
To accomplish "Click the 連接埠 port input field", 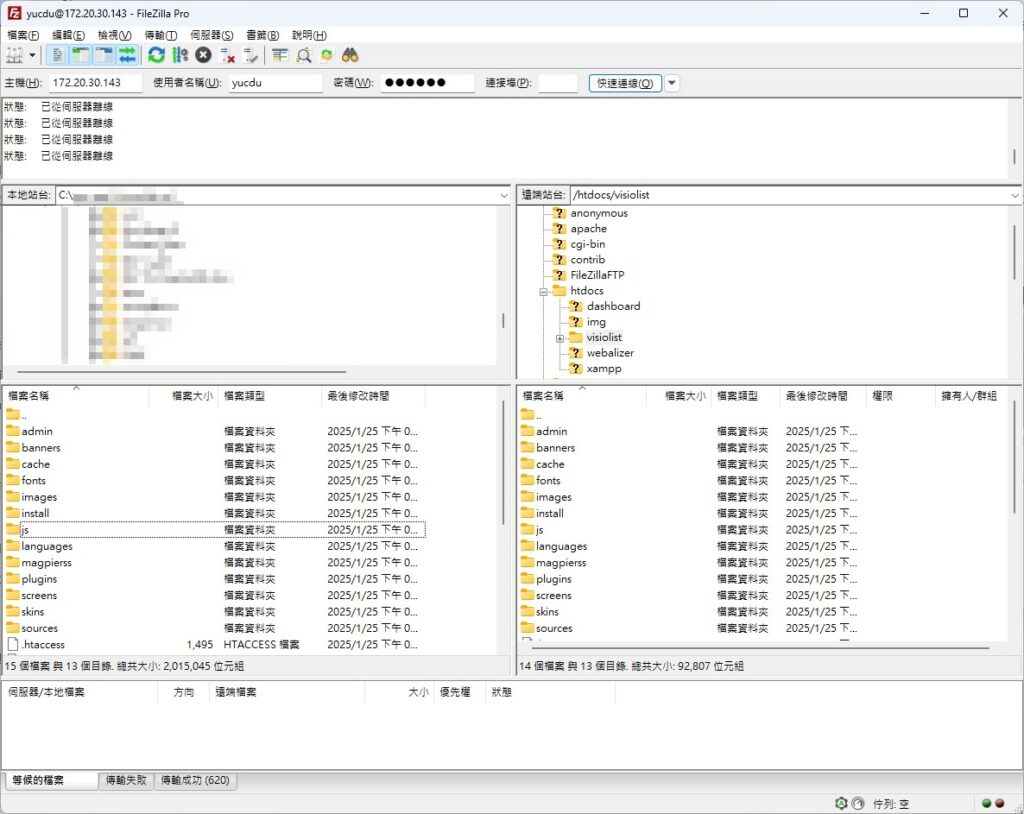I will 557,83.
